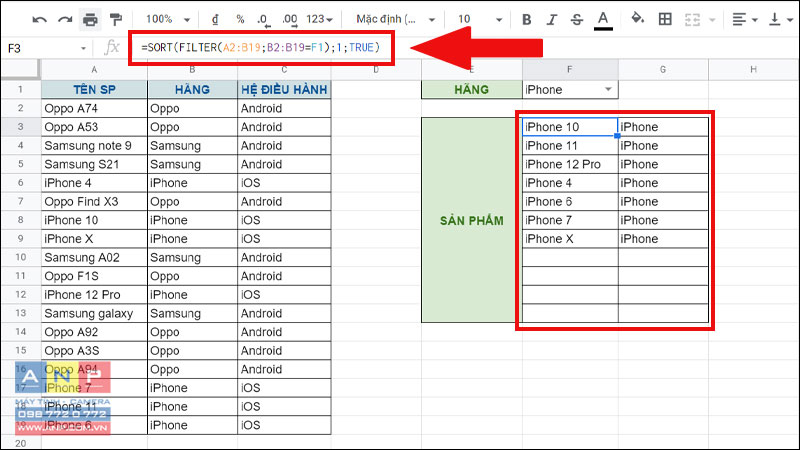Select cell Oppo F1S

point(94,276)
